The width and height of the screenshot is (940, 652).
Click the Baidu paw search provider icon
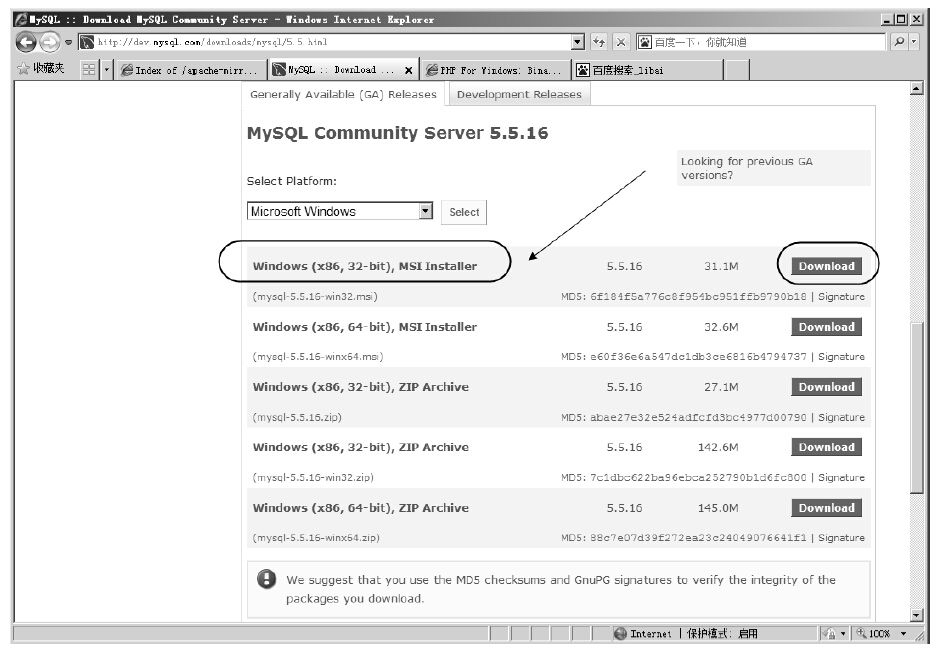coord(644,42)
